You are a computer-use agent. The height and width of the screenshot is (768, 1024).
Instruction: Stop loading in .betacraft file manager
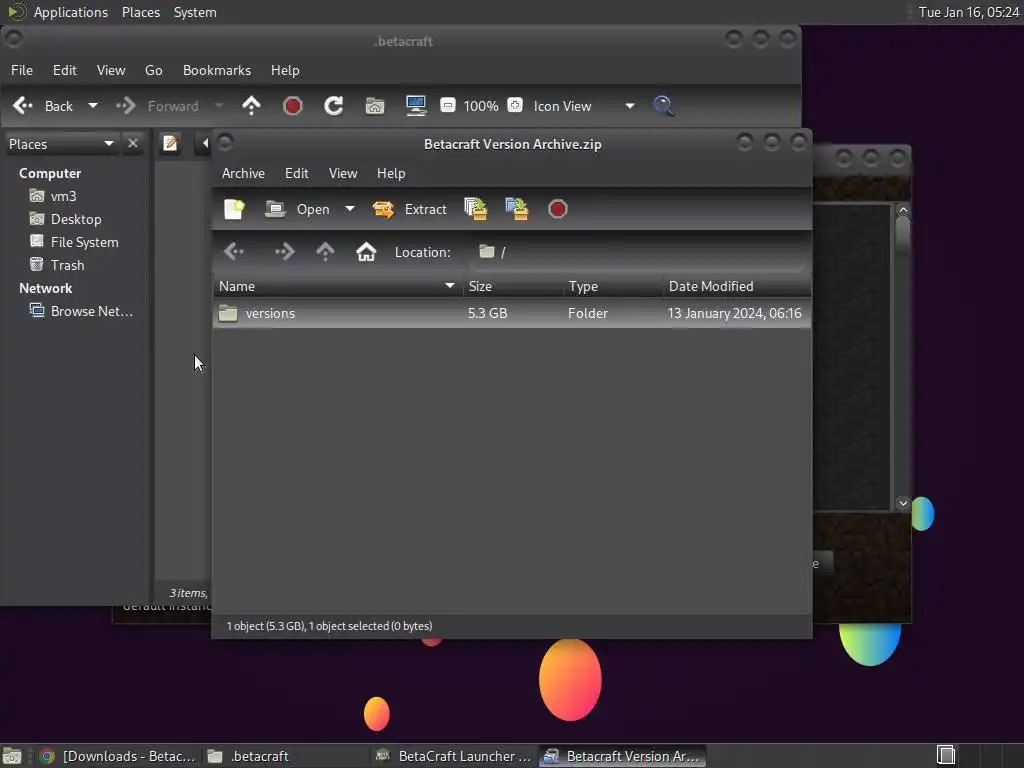[293, 106]
